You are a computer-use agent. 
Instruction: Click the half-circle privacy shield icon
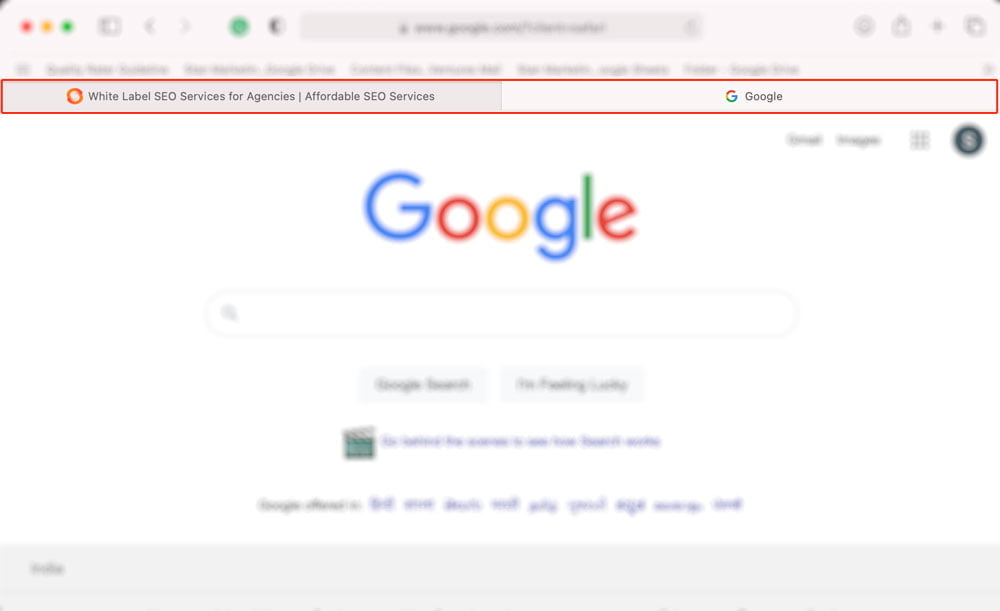tap(276, 26)
